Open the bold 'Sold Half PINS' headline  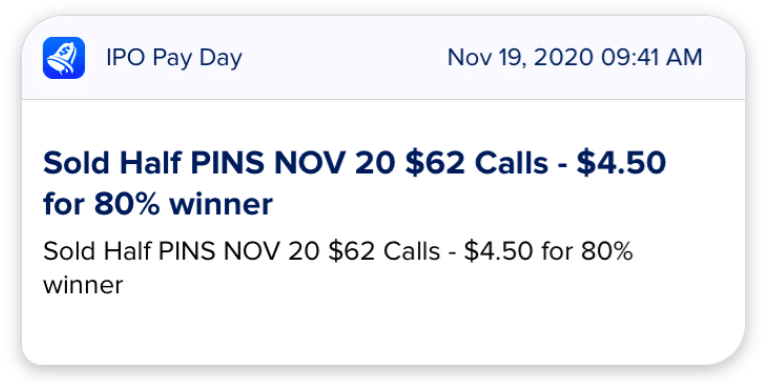tap(354, 183)
